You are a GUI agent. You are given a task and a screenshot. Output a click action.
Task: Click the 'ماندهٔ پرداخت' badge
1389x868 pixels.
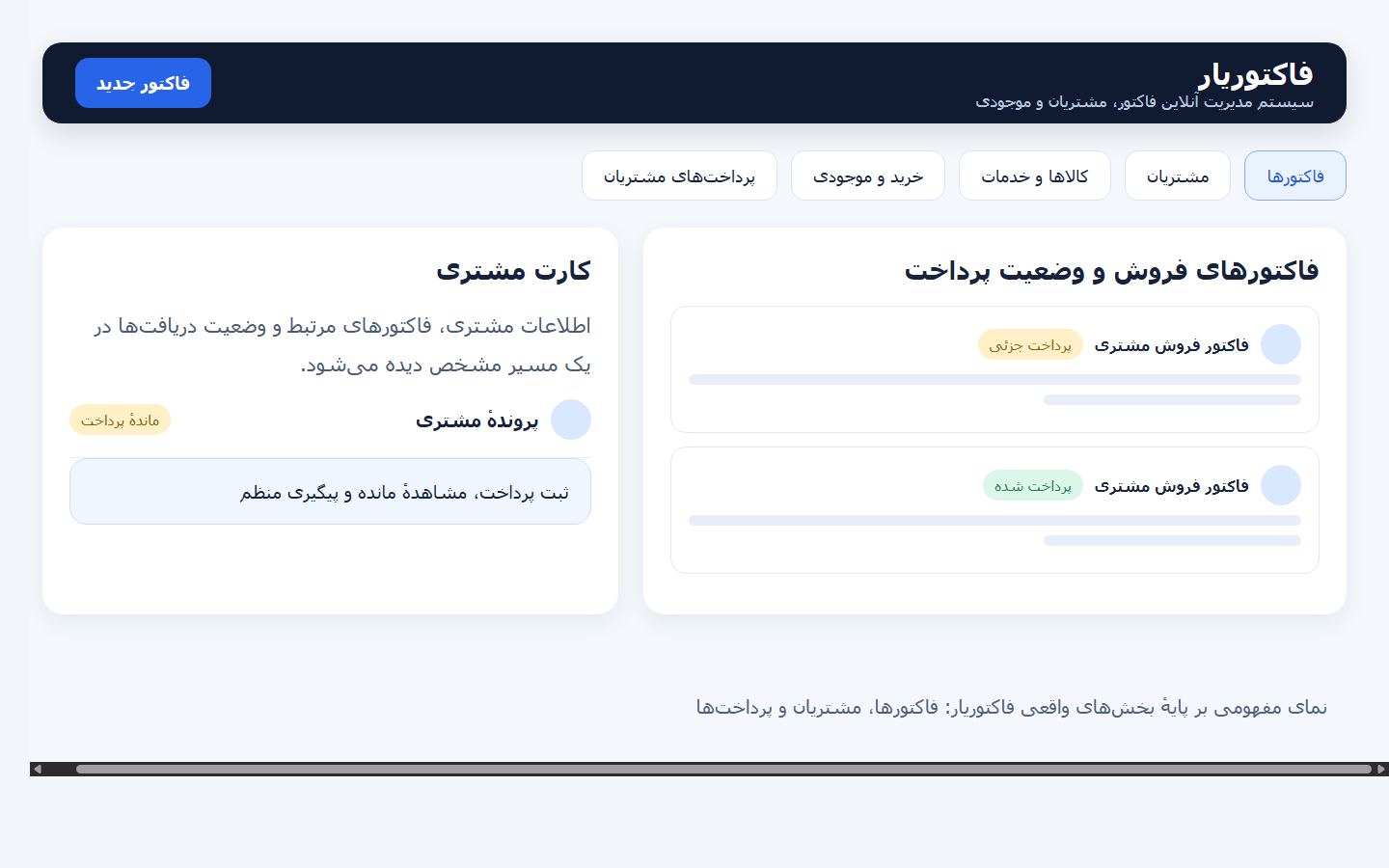click(x=120, y=420)
